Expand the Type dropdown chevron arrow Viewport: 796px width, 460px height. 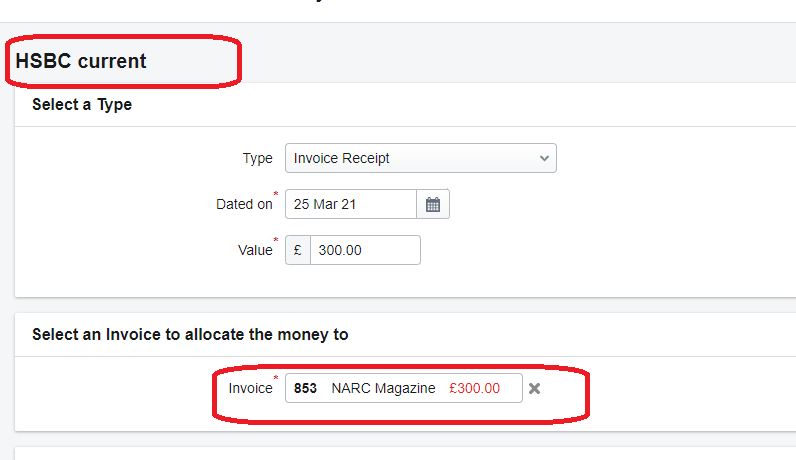544,158
